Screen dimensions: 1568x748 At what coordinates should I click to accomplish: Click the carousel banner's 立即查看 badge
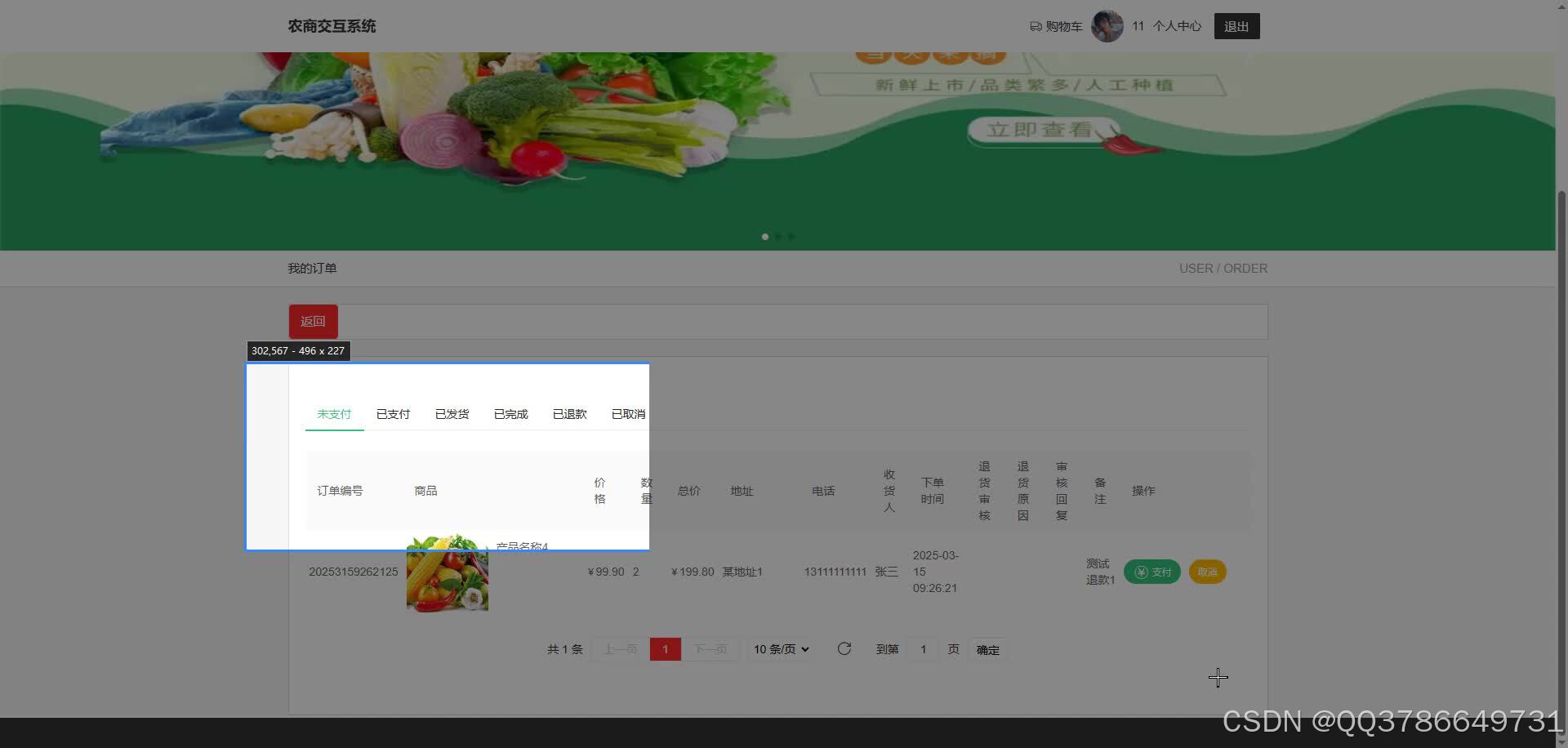pyautogui.click(x=1043, y=130)
